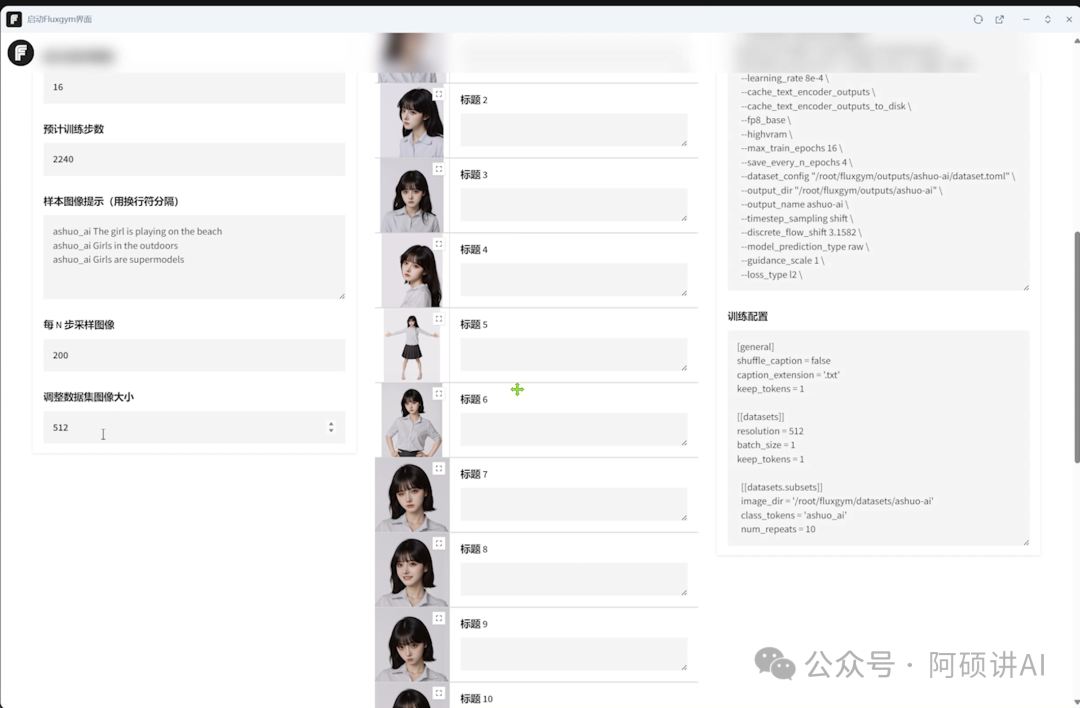The width and height of the screenshot is (1080, 708).
Task: Click the title bar app icon
Action: coord(14,19)
